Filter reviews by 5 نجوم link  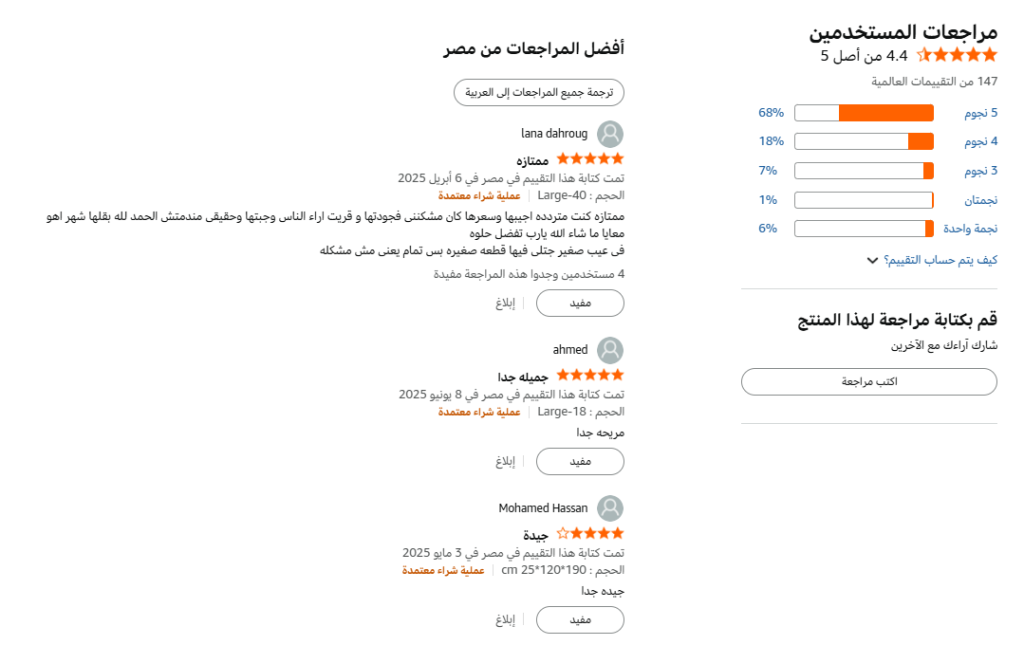click(980, 113)
